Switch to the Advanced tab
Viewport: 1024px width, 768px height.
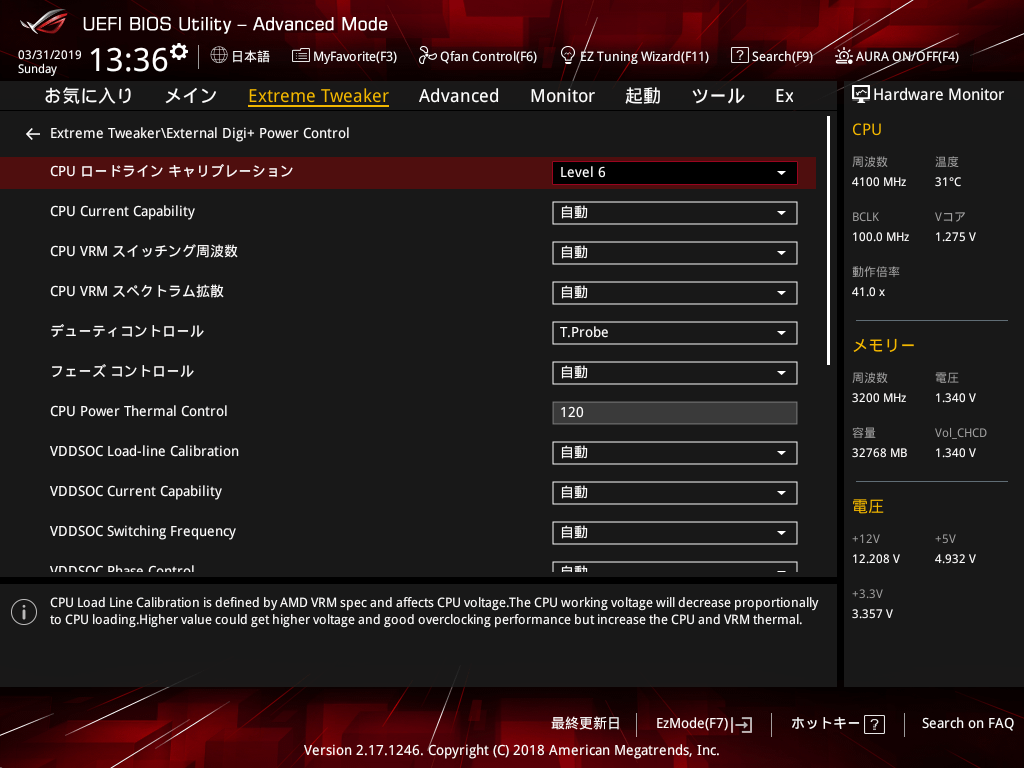(458, 96)
